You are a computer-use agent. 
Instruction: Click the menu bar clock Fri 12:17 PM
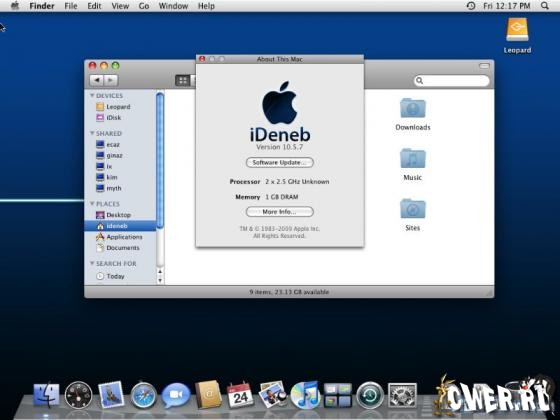tap(506, 6)
